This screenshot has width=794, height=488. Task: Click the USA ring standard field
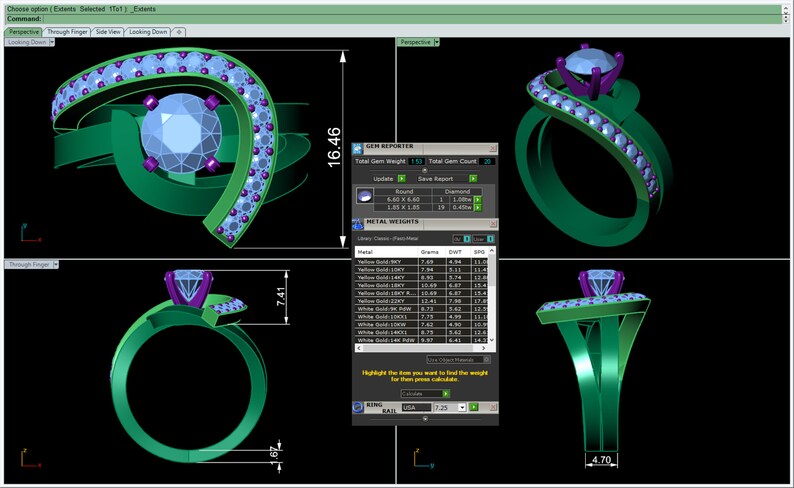click(x=416, y=408)
